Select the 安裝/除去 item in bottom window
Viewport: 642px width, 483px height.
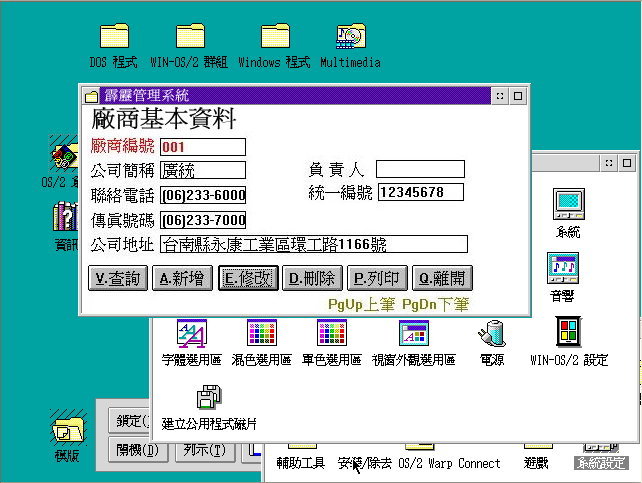click(364, 463)
